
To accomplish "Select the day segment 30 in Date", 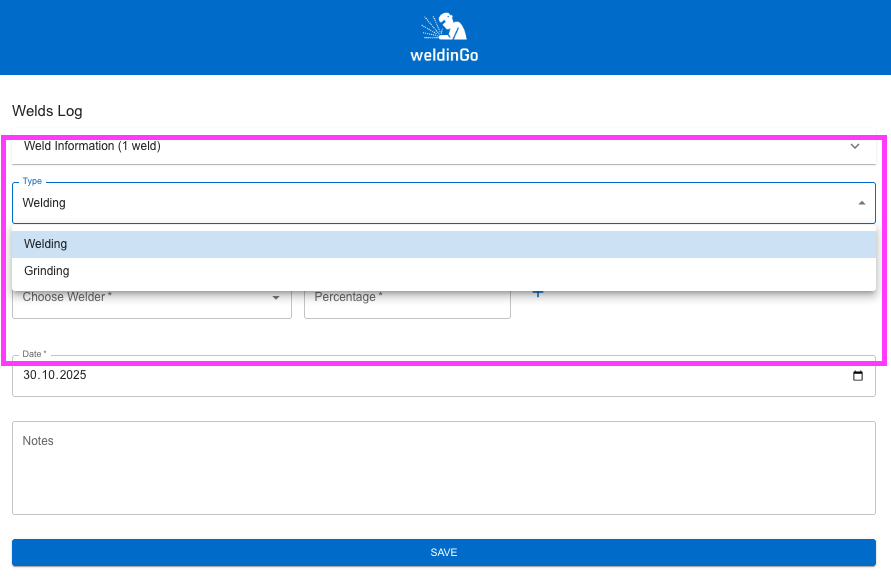I will pyautogui.click(x=30, y=376).
